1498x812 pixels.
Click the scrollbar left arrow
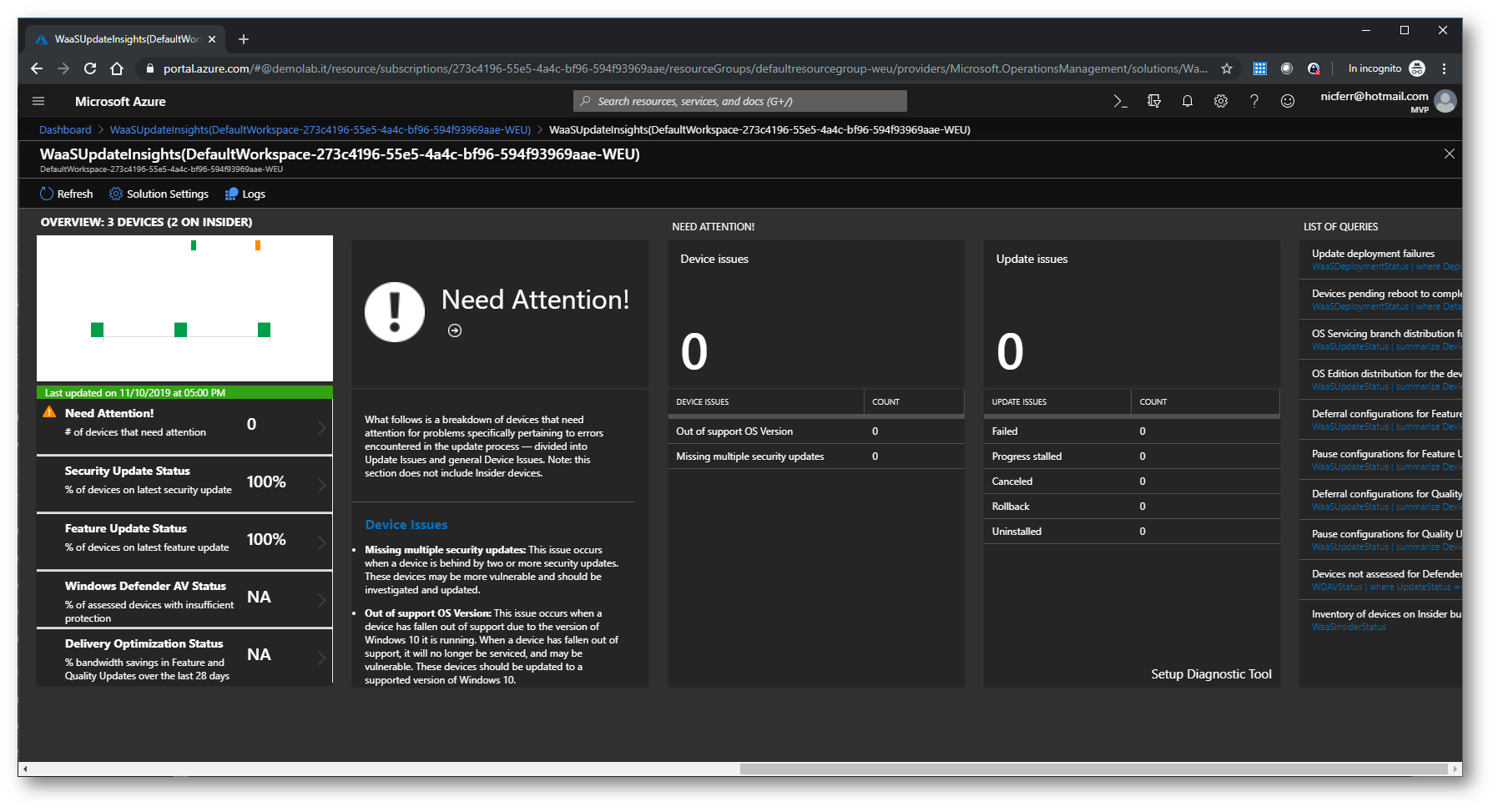pyautogui.click(x=25, y=769)
